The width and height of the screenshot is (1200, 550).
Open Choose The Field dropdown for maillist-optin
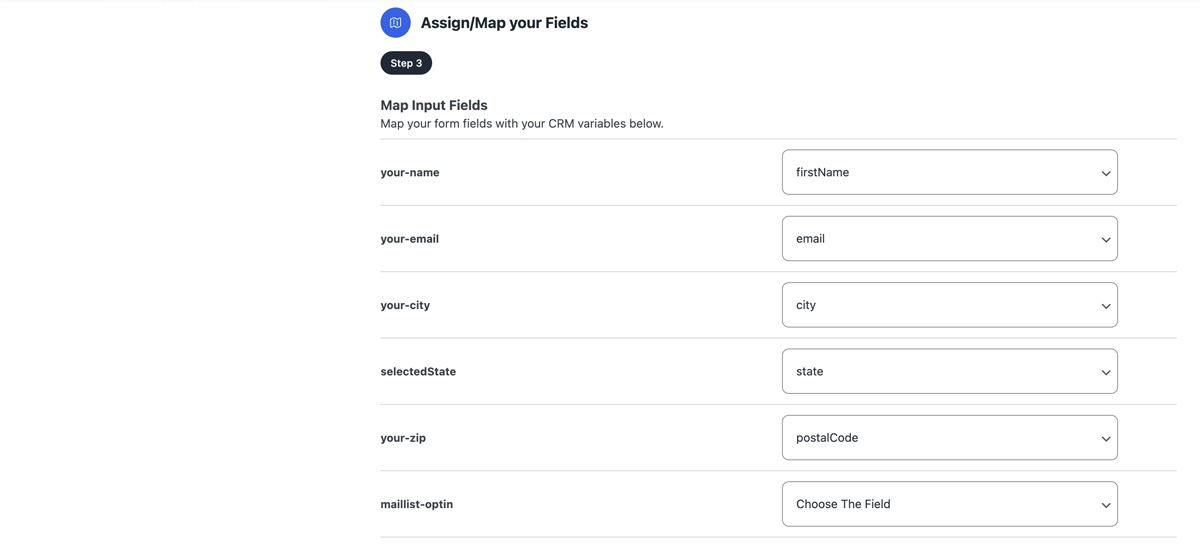pyautogui.click(x=949, y=504)
